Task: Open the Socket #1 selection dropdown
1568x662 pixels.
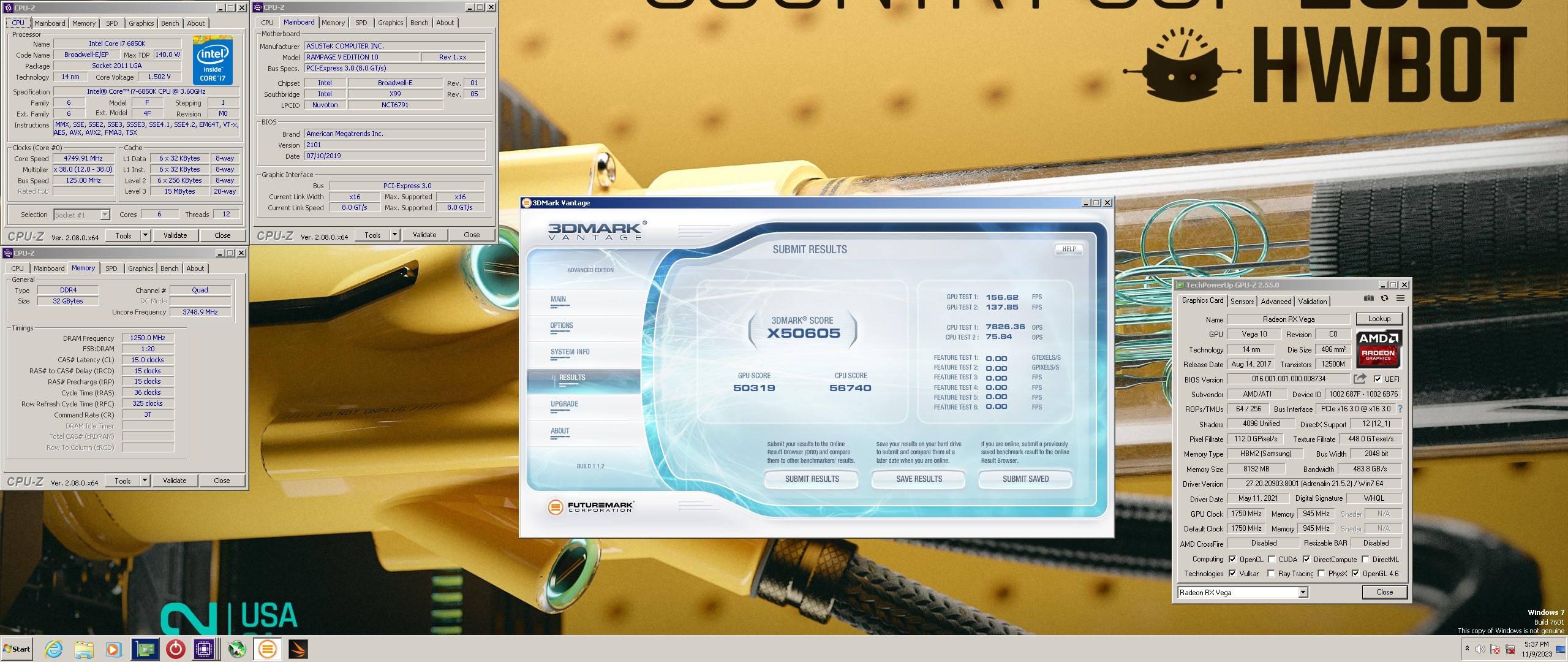Action: [x=105, y=215]
